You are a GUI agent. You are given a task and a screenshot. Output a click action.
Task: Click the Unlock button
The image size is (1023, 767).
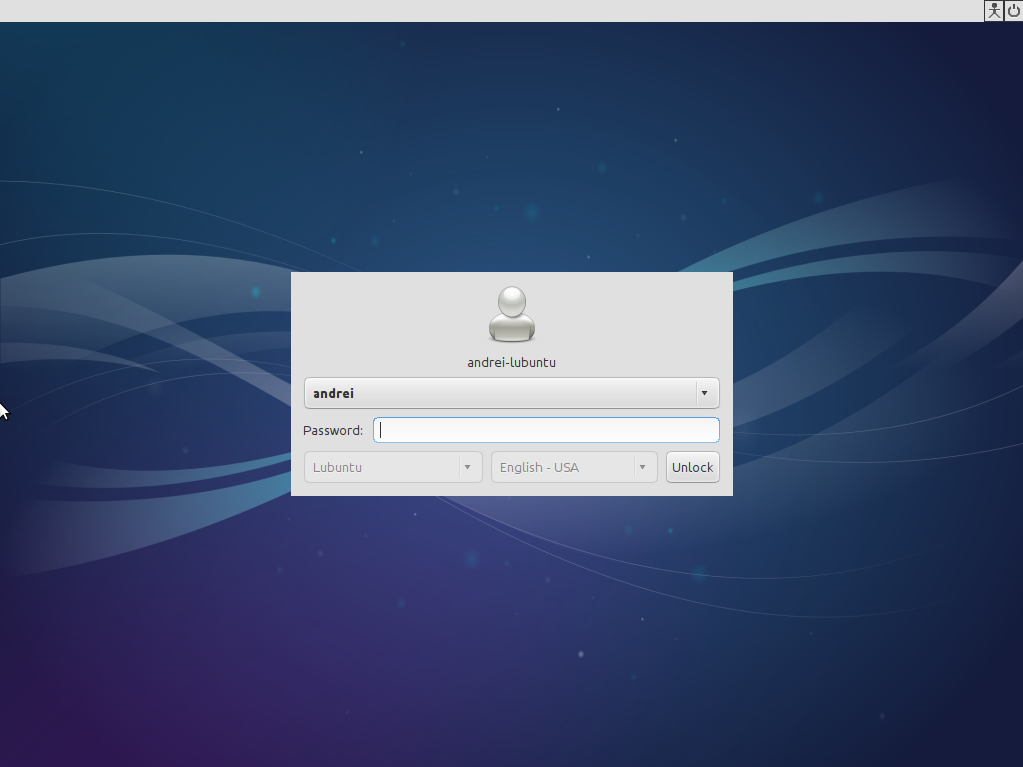[692, 467]
